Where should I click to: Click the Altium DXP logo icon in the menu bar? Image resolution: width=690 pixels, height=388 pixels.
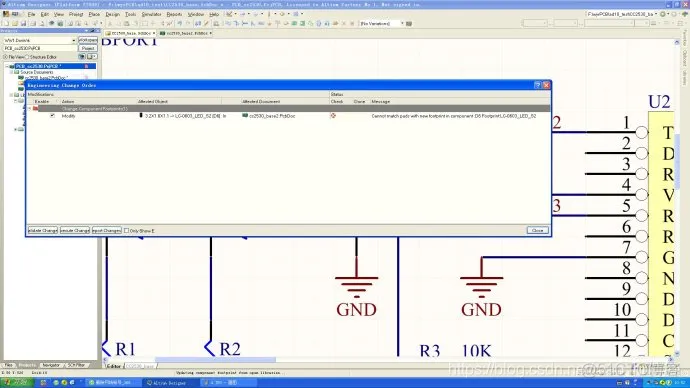point(6,14)
